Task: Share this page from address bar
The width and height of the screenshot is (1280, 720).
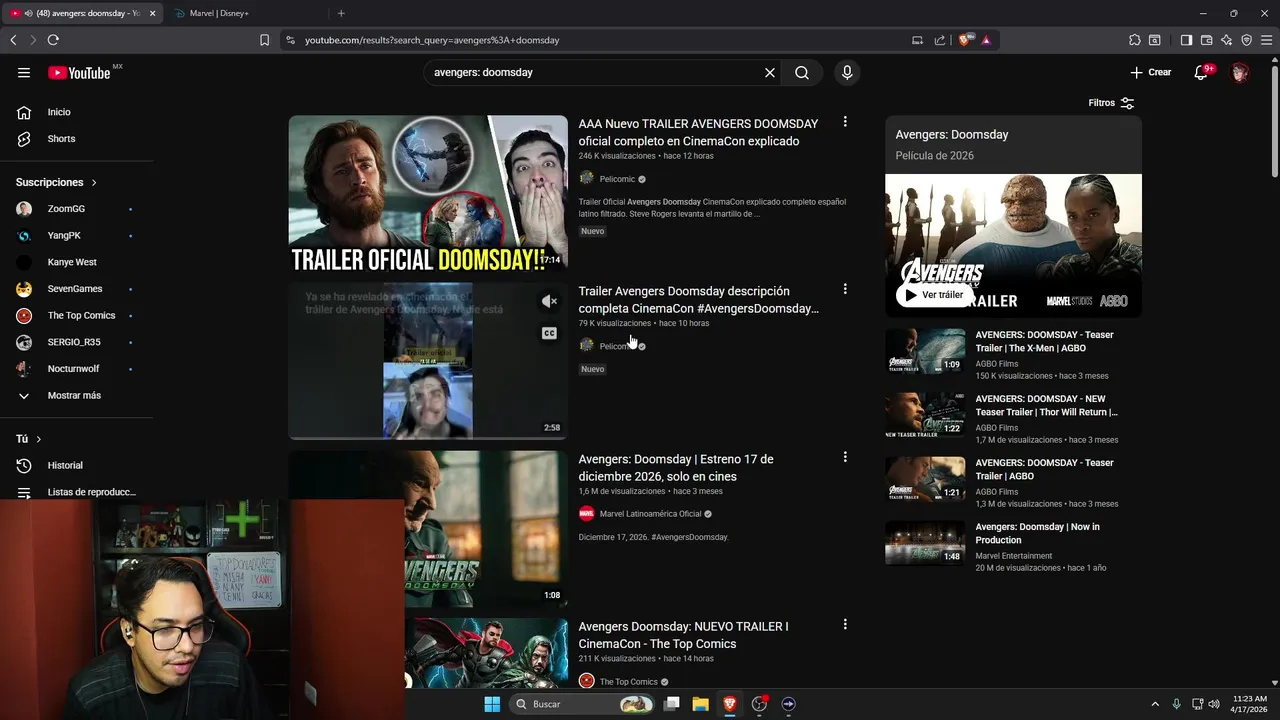Action: point(940,40)
